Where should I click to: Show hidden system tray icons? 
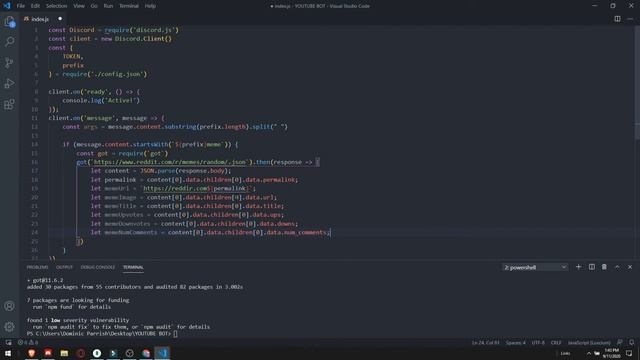(x=589, y=353)
